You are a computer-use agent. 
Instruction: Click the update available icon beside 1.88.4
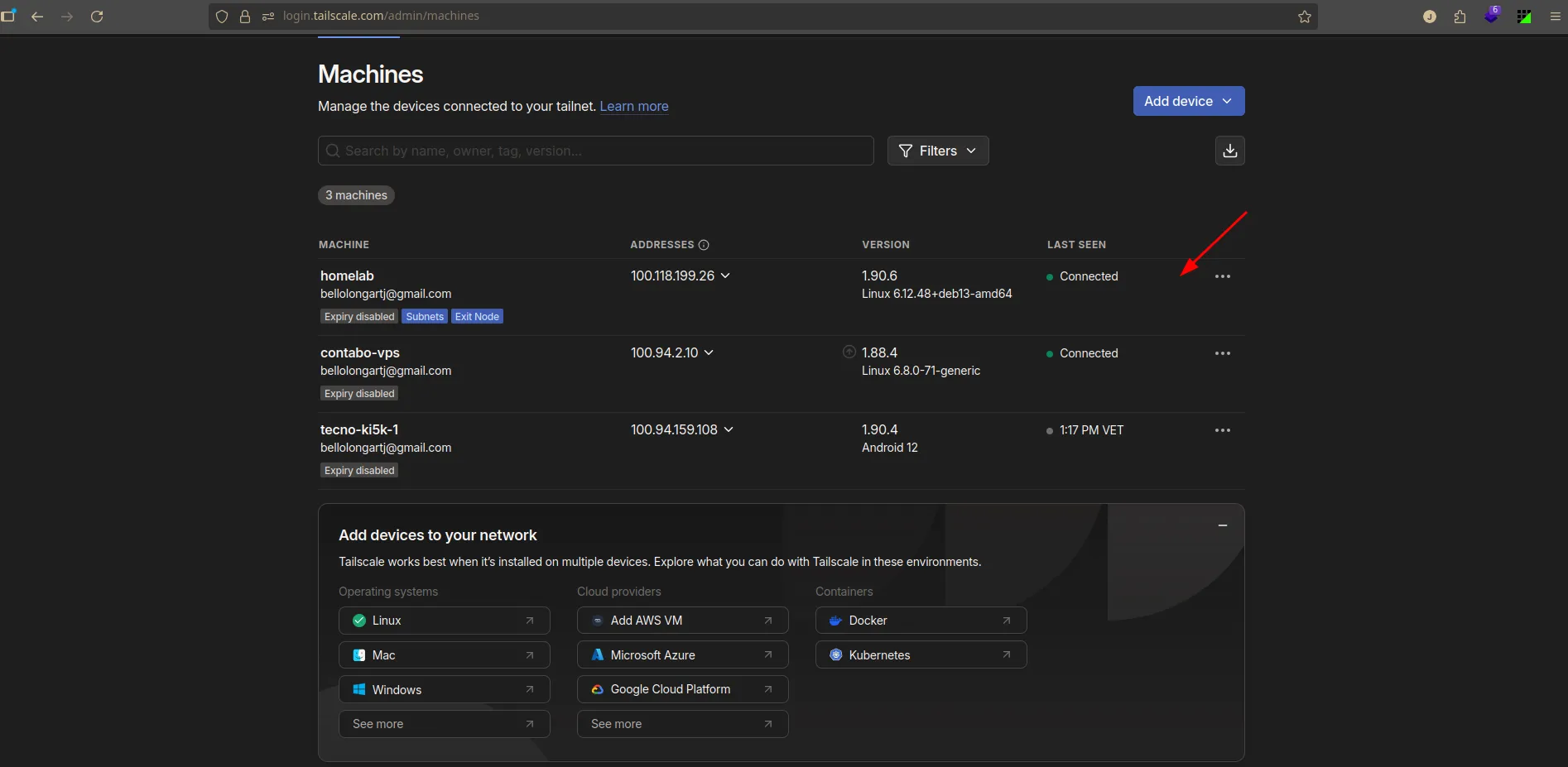849,352
